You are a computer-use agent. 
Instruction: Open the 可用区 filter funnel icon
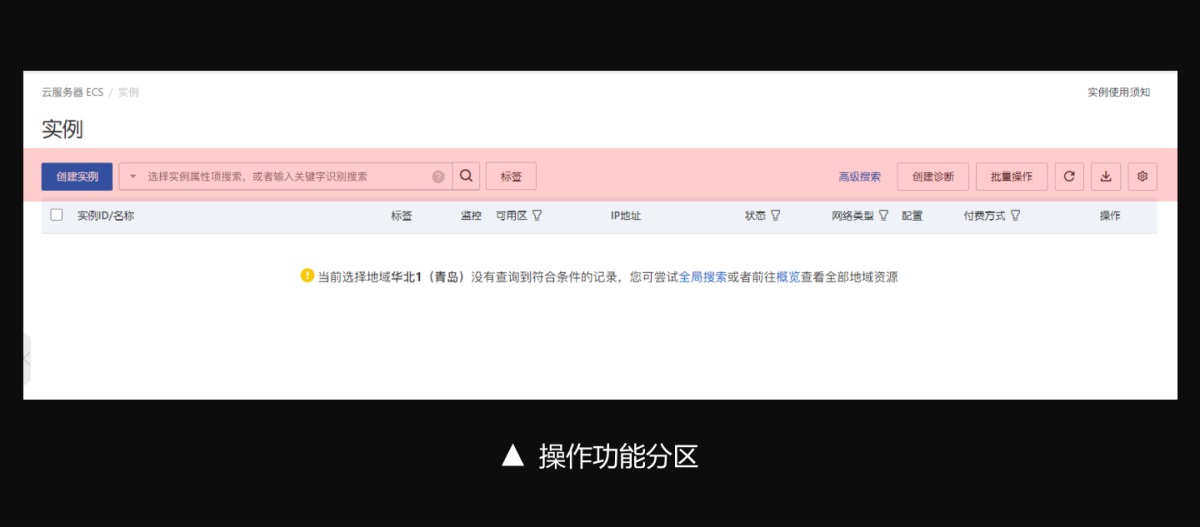click(537, 215)
